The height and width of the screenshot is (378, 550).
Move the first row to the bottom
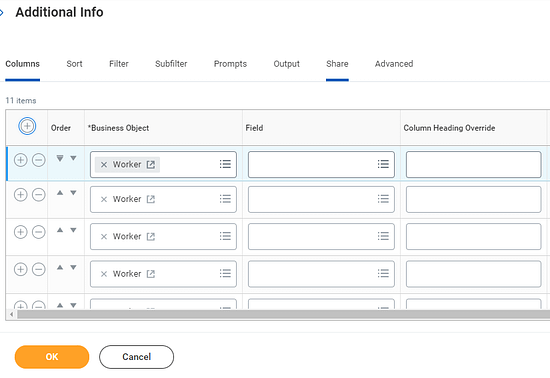coord(60,158)
